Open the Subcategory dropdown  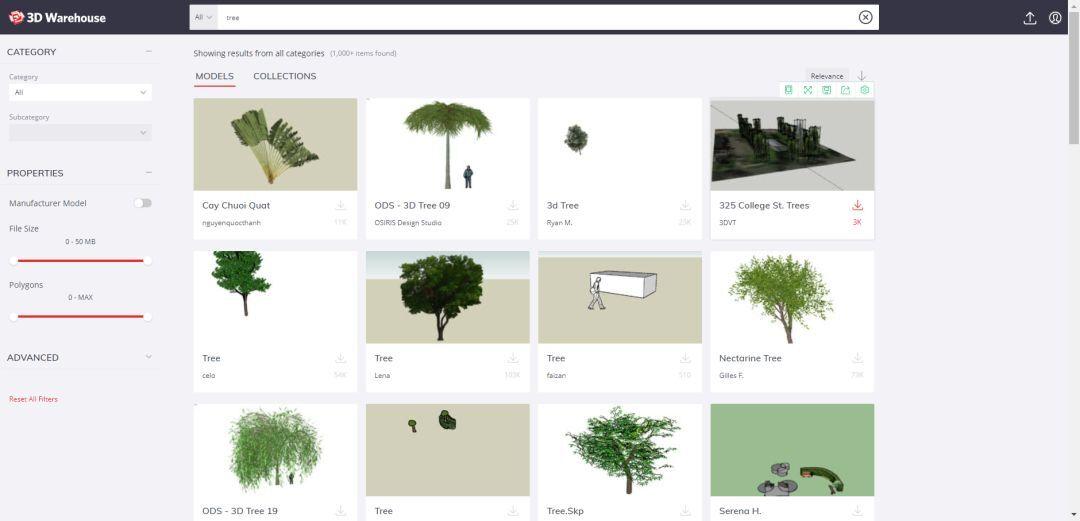pos(81,132)
